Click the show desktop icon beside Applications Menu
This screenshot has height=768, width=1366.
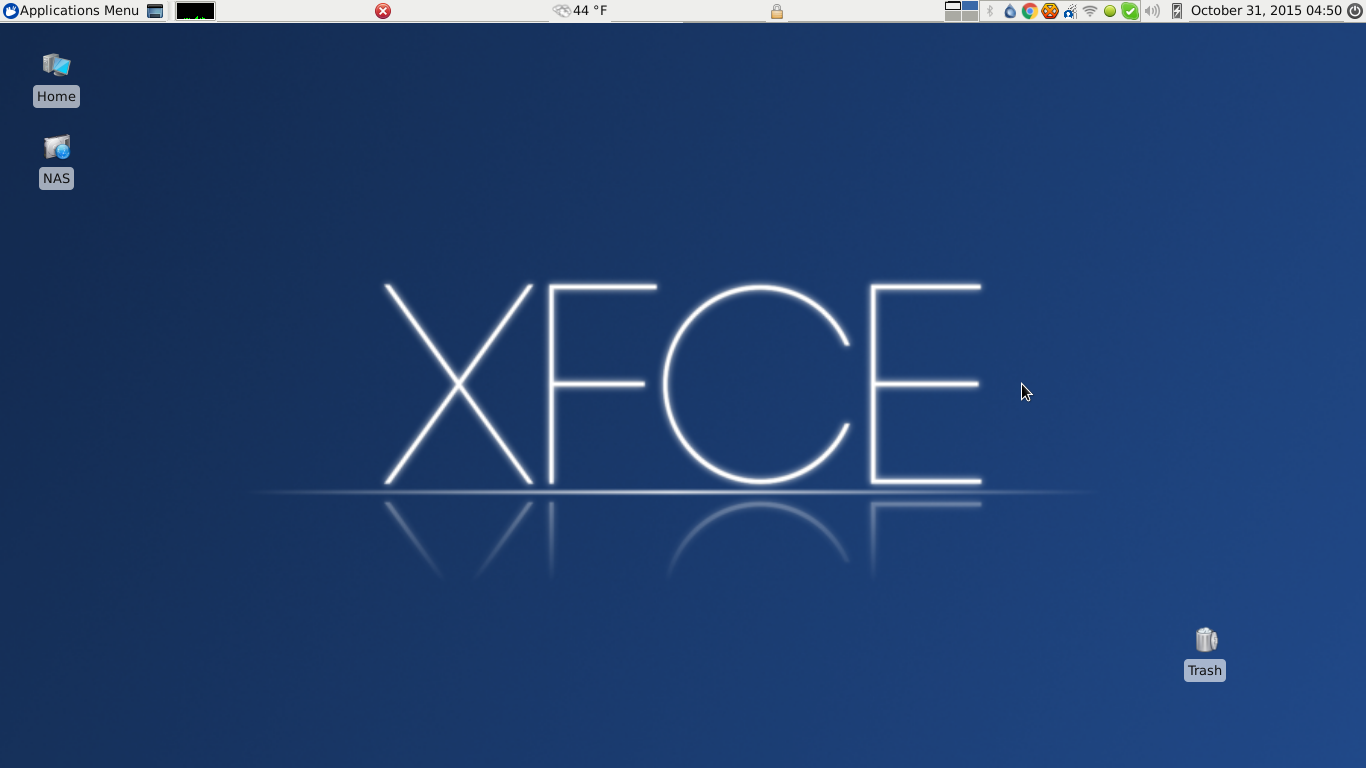coord(155,11)
